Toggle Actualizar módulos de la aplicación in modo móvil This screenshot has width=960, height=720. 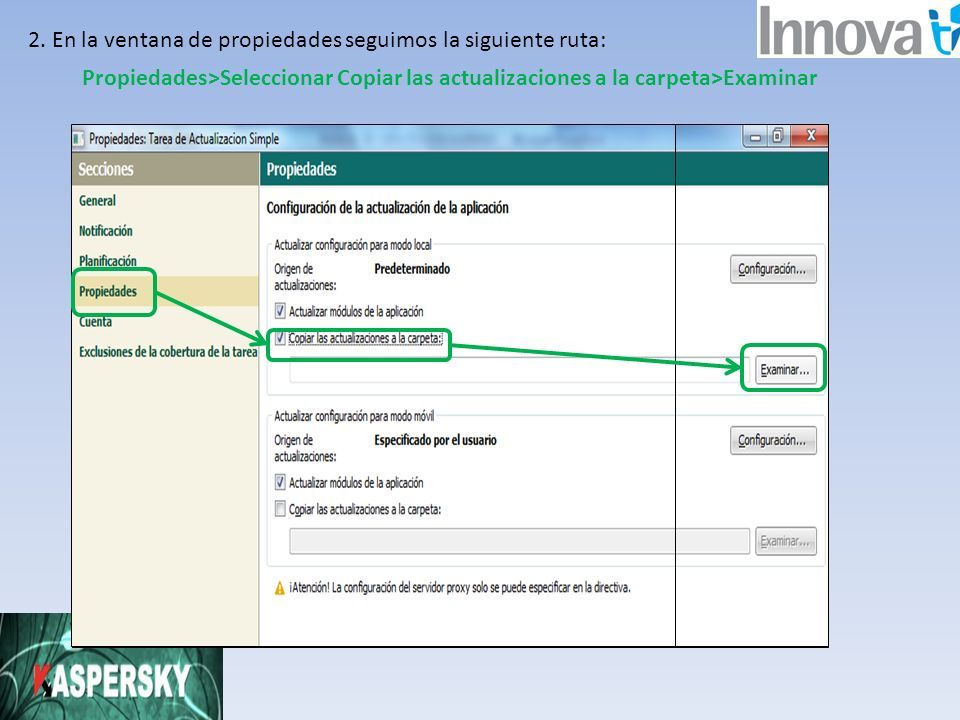(280, 482)
